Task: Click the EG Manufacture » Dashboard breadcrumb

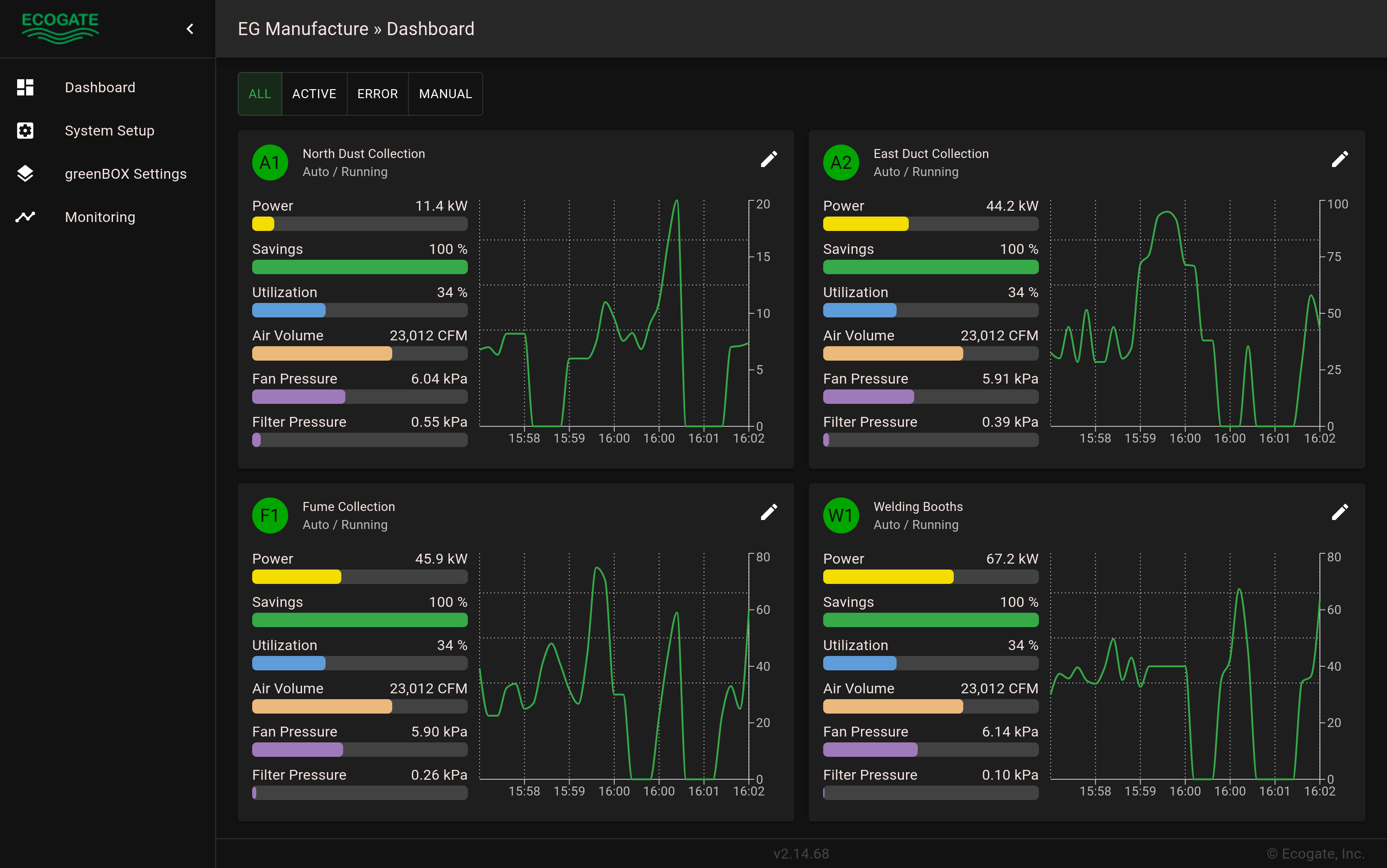Action: point(356,29)
